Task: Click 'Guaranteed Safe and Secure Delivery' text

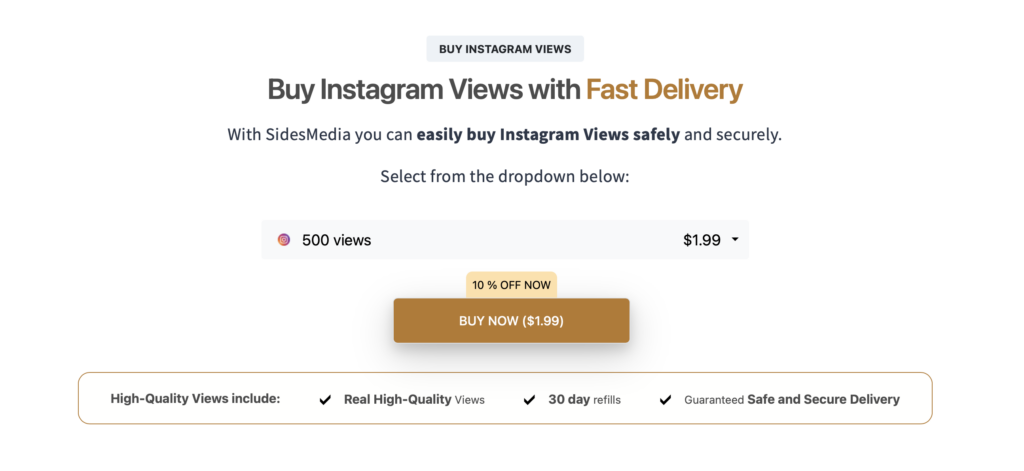Action: [x=792, y=399]
